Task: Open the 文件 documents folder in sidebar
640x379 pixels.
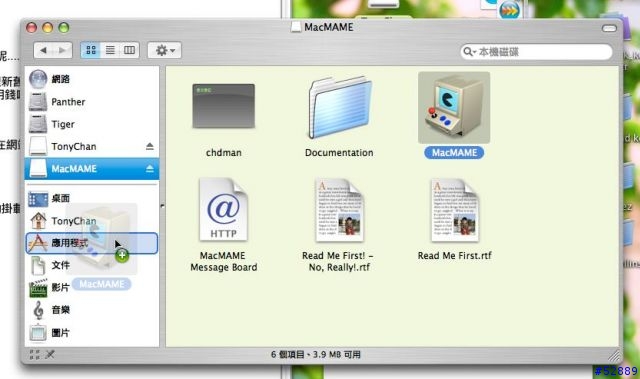Action: [92, 266]
